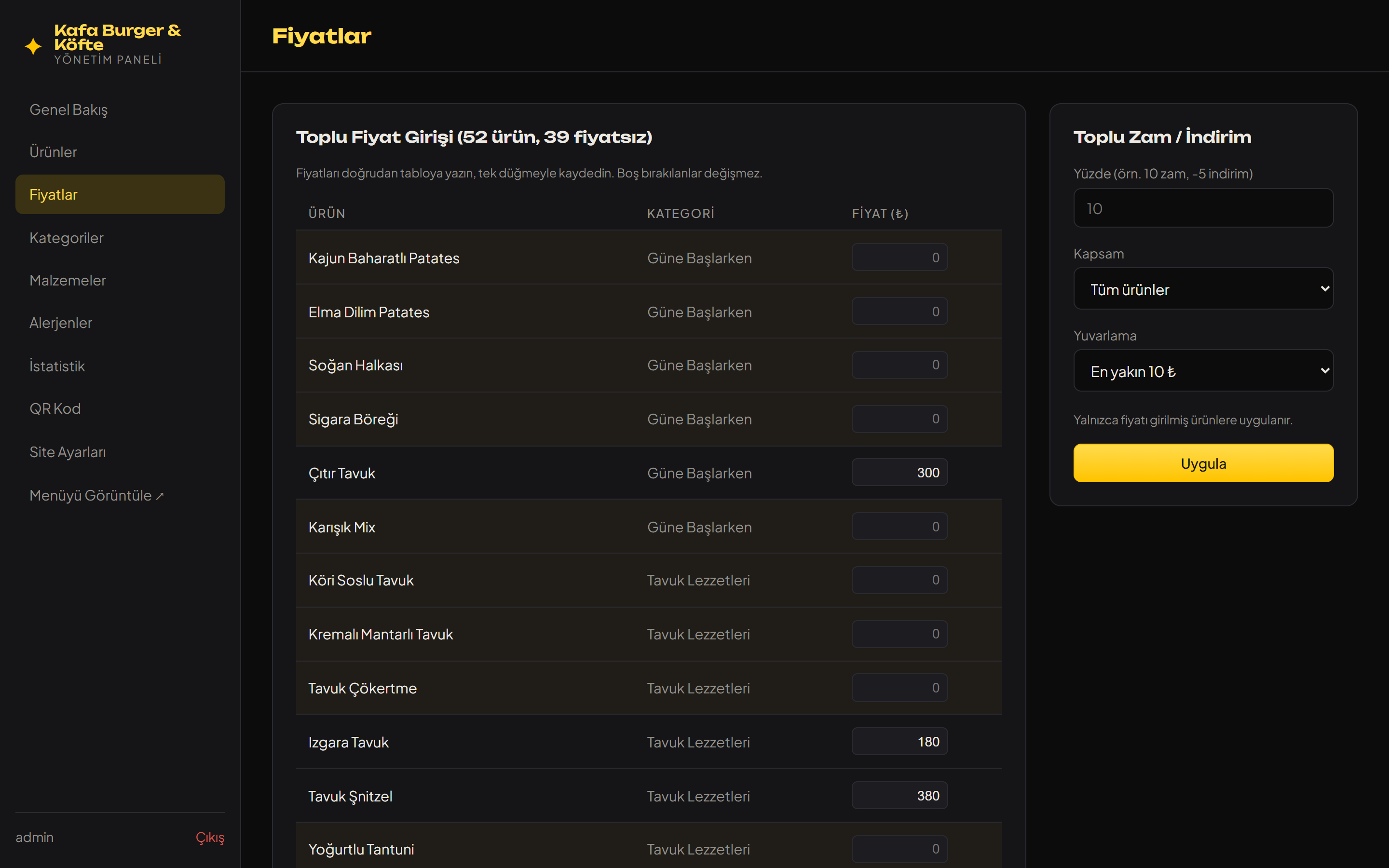Click the Izgara Tavuk product name
Screen dimensions: 1389x868
pyautogui.click(x=348, y=742)
